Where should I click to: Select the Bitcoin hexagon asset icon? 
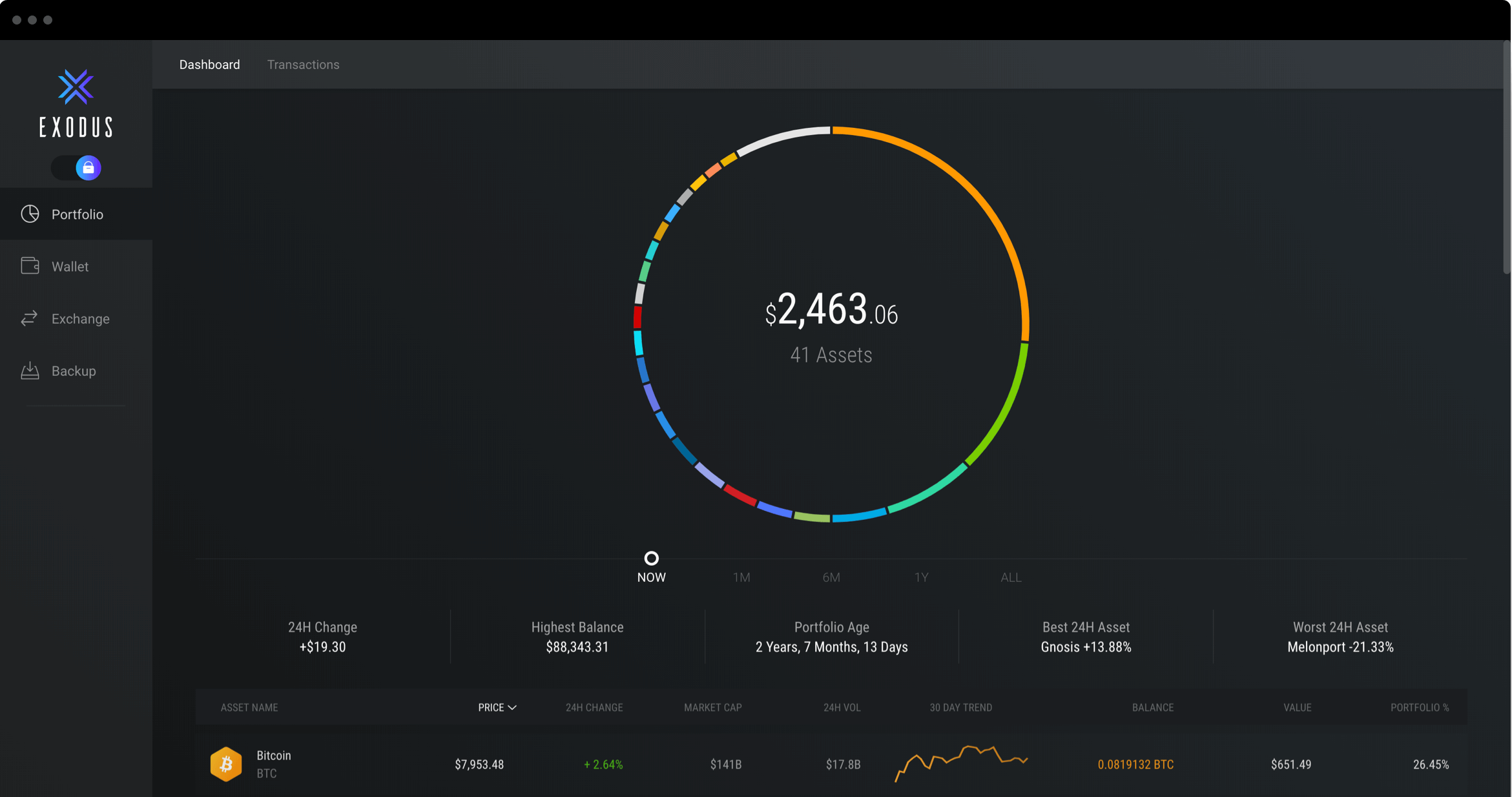coord(226,764)
